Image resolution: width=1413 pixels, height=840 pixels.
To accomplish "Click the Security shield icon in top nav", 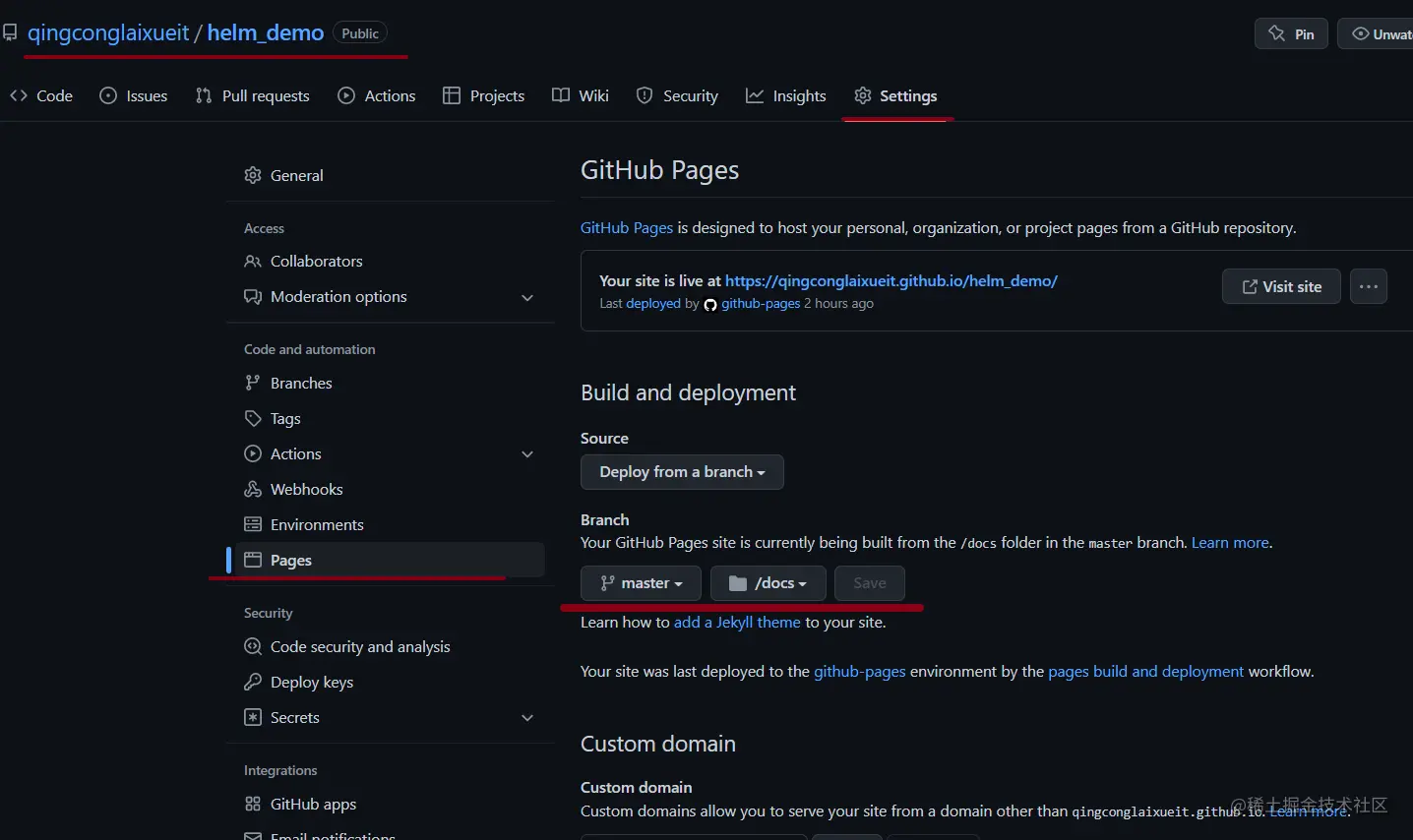I will click(x=645, y=95).
